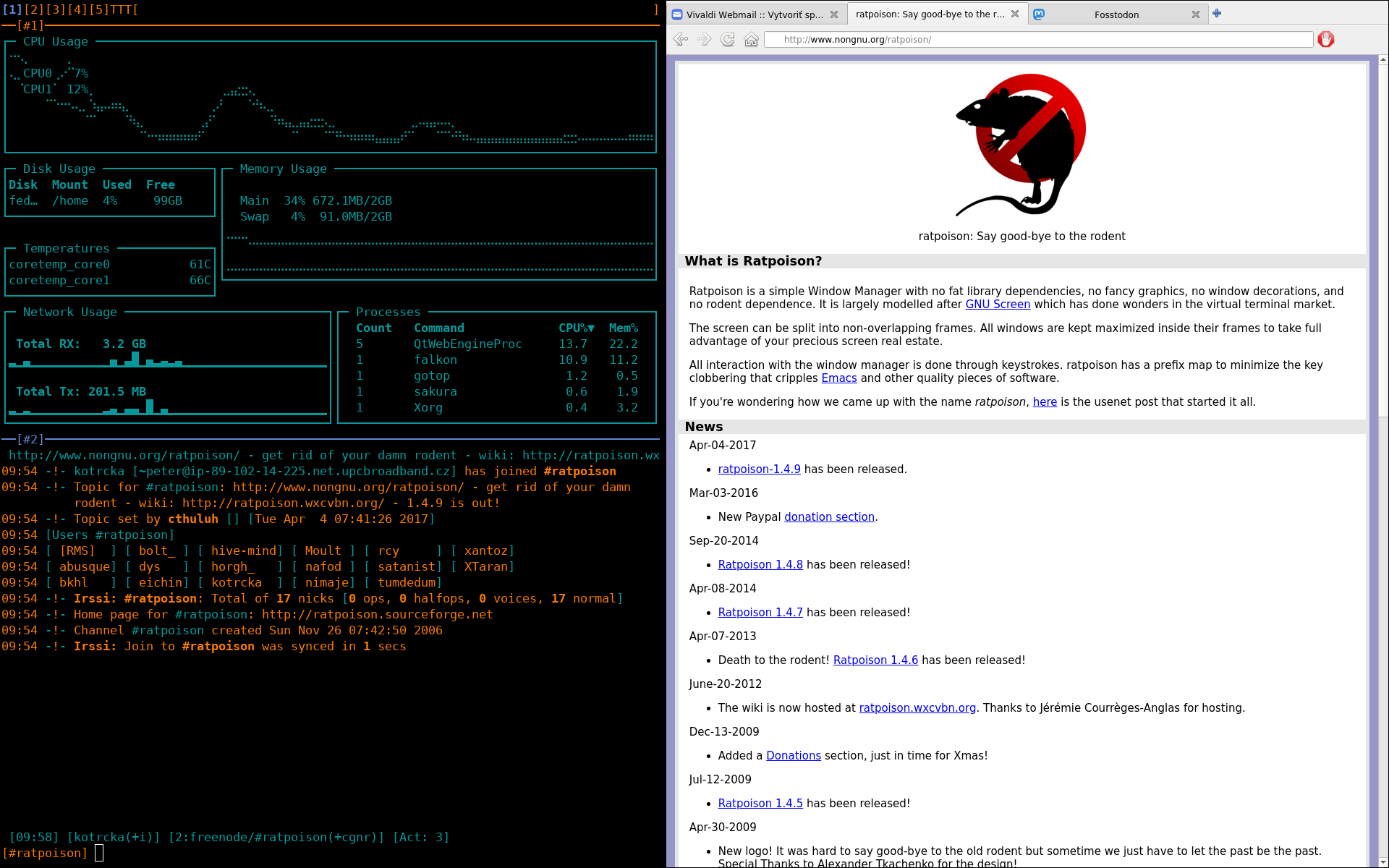
Task: Click the irssi #ratpoison input prompt
Action: pos(45,854)
